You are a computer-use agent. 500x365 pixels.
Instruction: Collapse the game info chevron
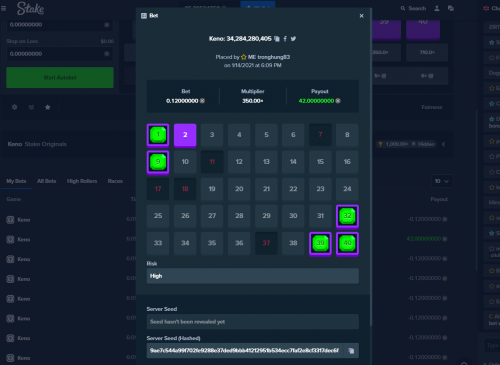444,144
